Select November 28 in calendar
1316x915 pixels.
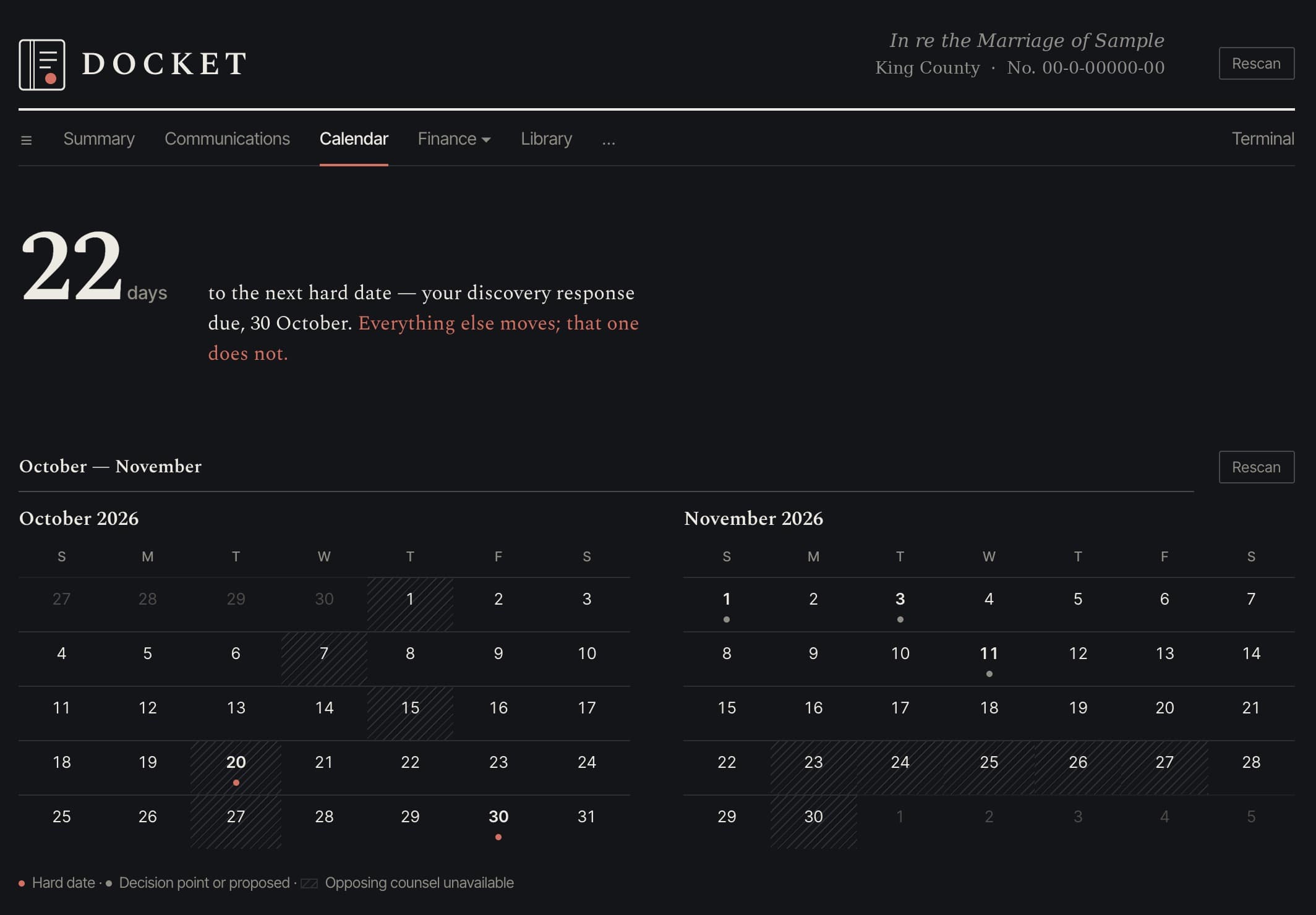(1251, 768)
